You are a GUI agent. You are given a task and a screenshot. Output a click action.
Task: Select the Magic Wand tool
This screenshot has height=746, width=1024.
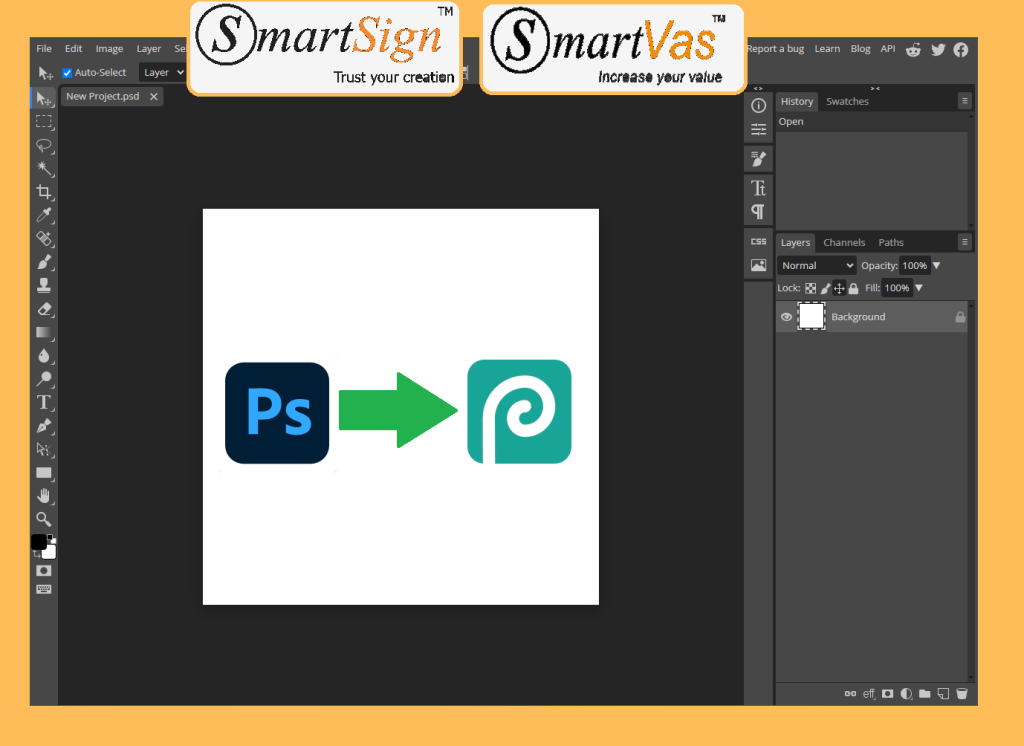(44, 169)
